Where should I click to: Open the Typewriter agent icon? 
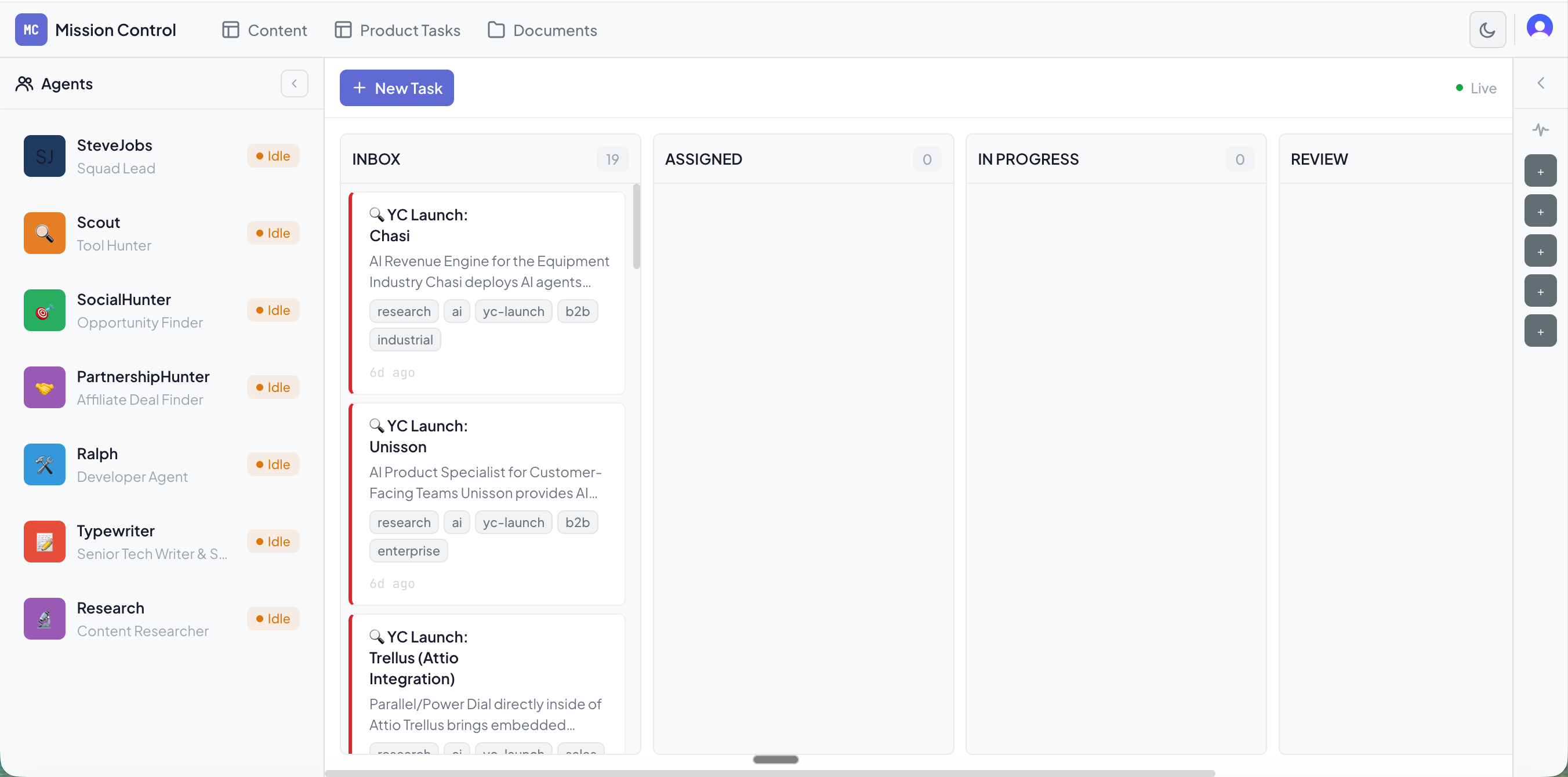(45, 542)
